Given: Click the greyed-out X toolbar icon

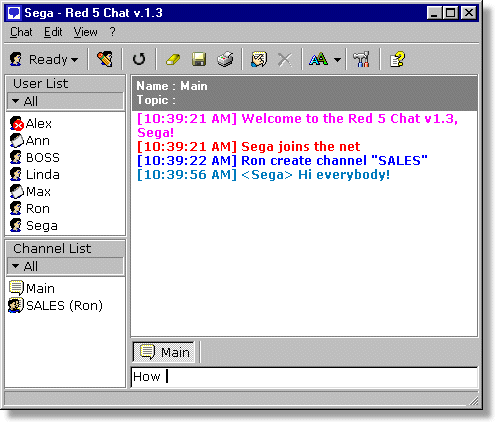Looking at the screenshot, I should [285, 60].
